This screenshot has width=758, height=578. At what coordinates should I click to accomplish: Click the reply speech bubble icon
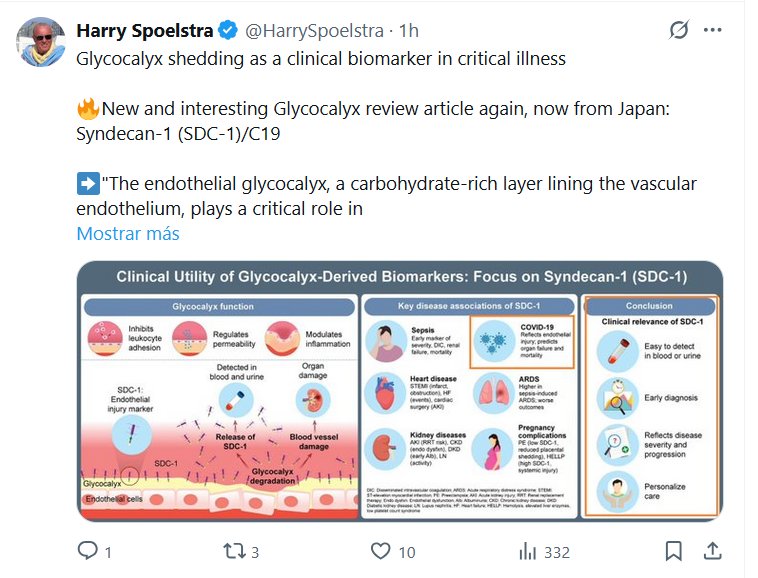click(89, 551)
